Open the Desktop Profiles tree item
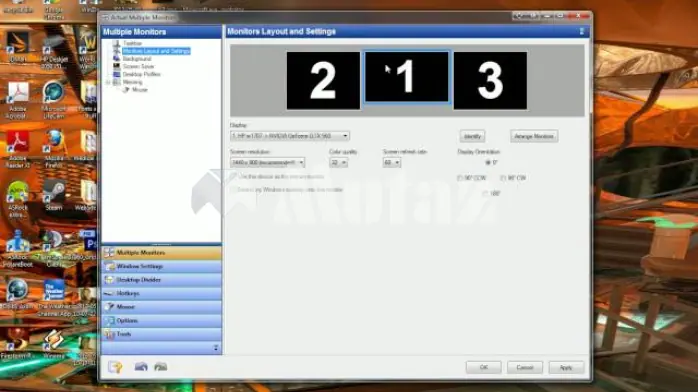Image resolution: width=698 pixels, height=392 pixels. (142, 74)
